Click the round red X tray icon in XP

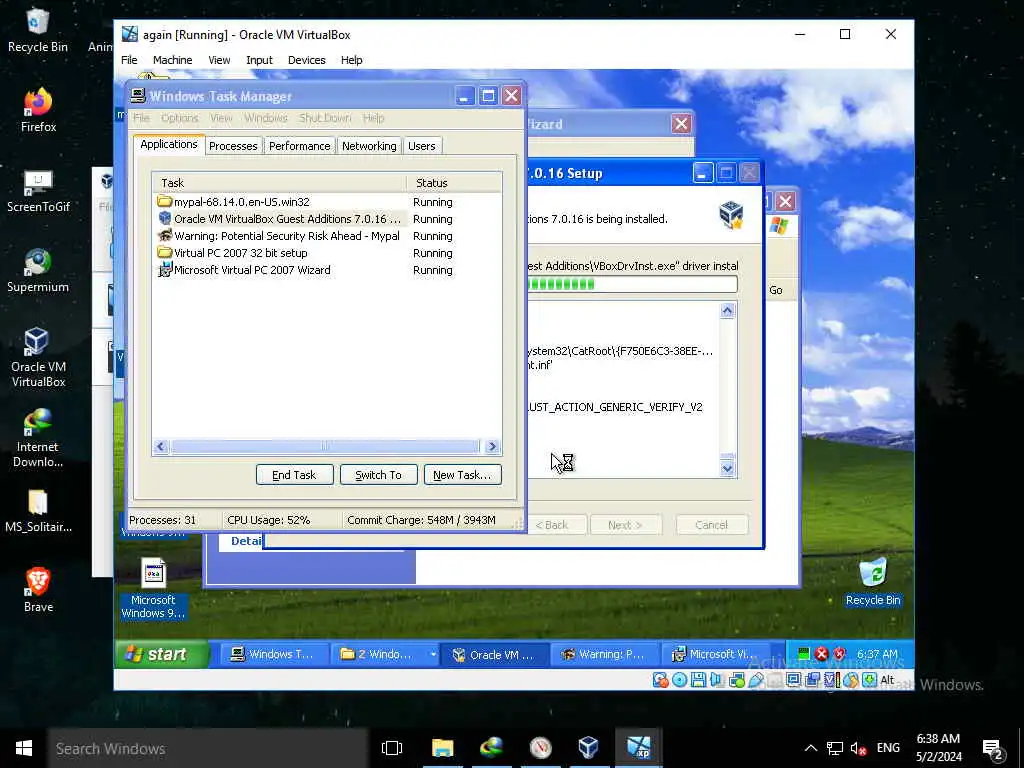click(x=822, y=654)
